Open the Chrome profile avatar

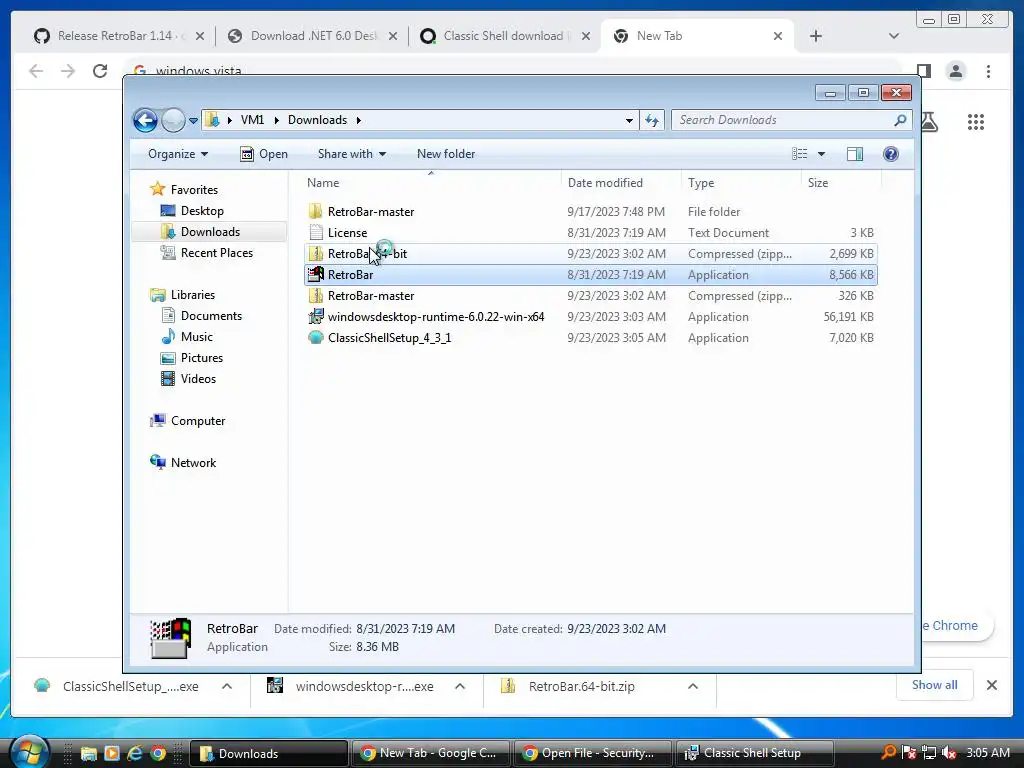tap(956, 71)
